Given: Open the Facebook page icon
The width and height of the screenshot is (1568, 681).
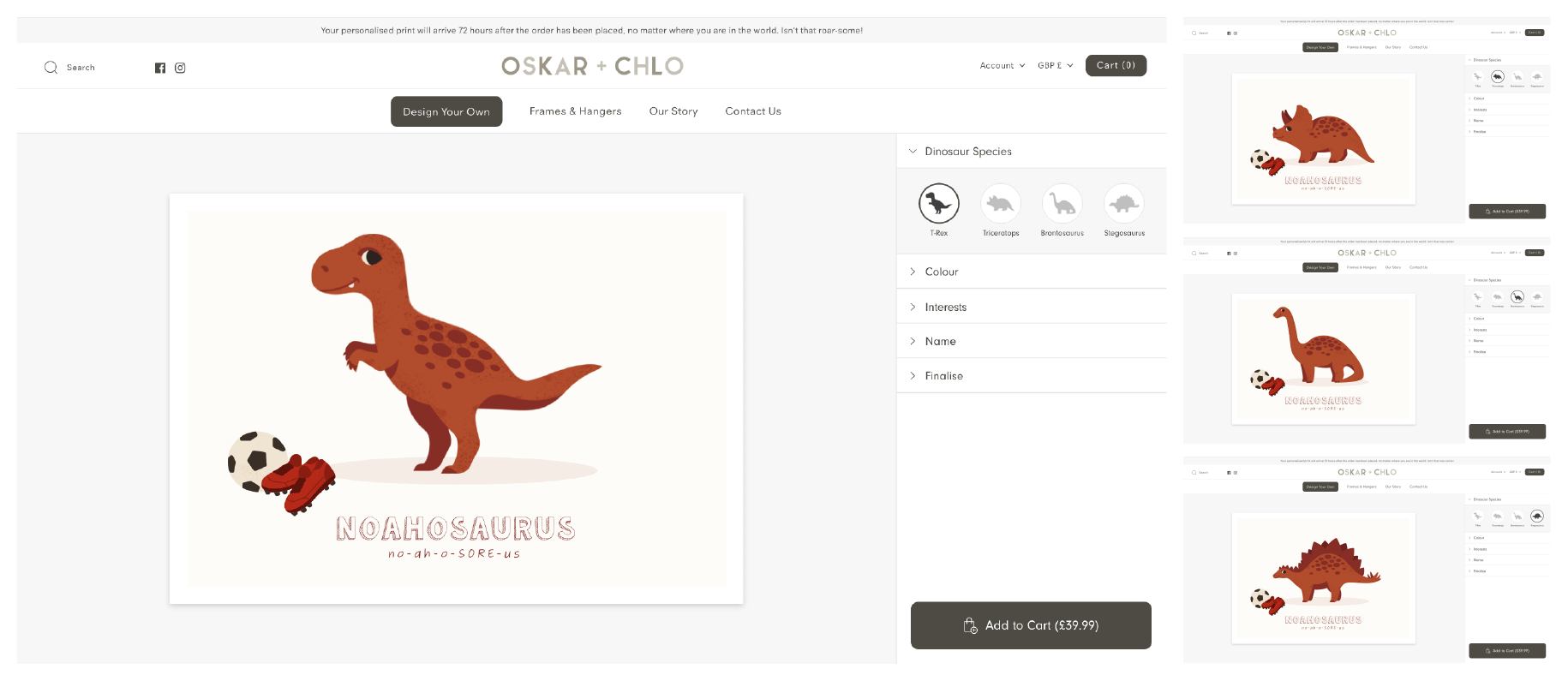Looking at the screenshot, I should 160,67.
